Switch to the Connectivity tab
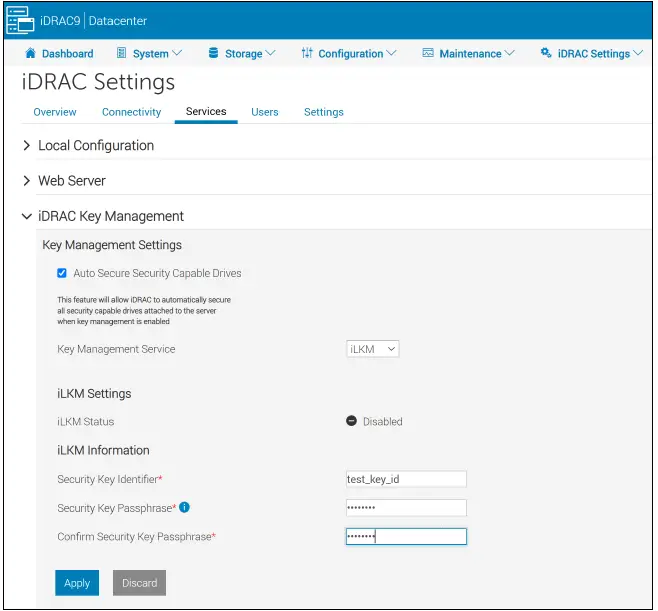 coord(131,112)
